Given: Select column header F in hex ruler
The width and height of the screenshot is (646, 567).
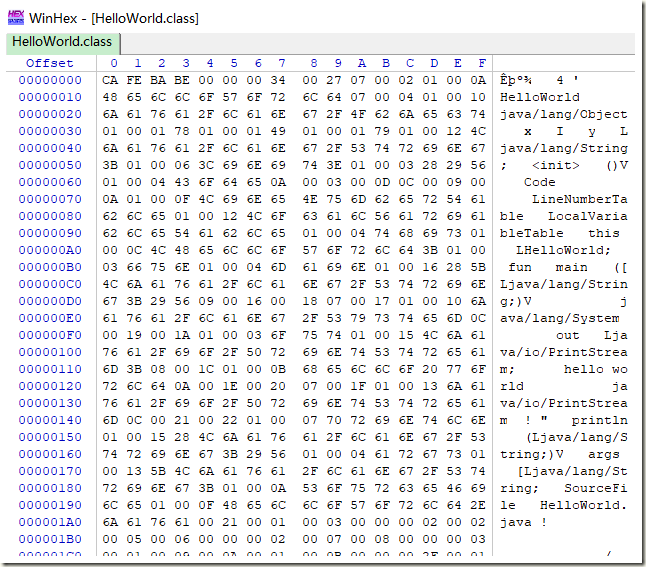Looking at the screenshot, I should click(x=482, y=63).
